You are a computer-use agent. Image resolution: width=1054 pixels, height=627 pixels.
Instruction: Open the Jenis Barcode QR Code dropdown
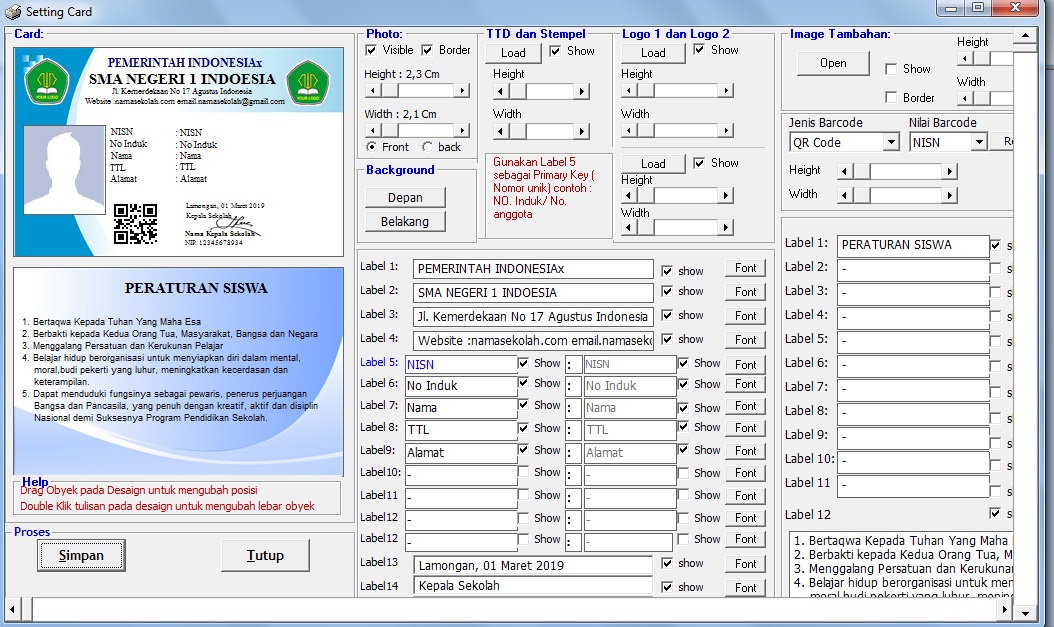coord(891,142)
